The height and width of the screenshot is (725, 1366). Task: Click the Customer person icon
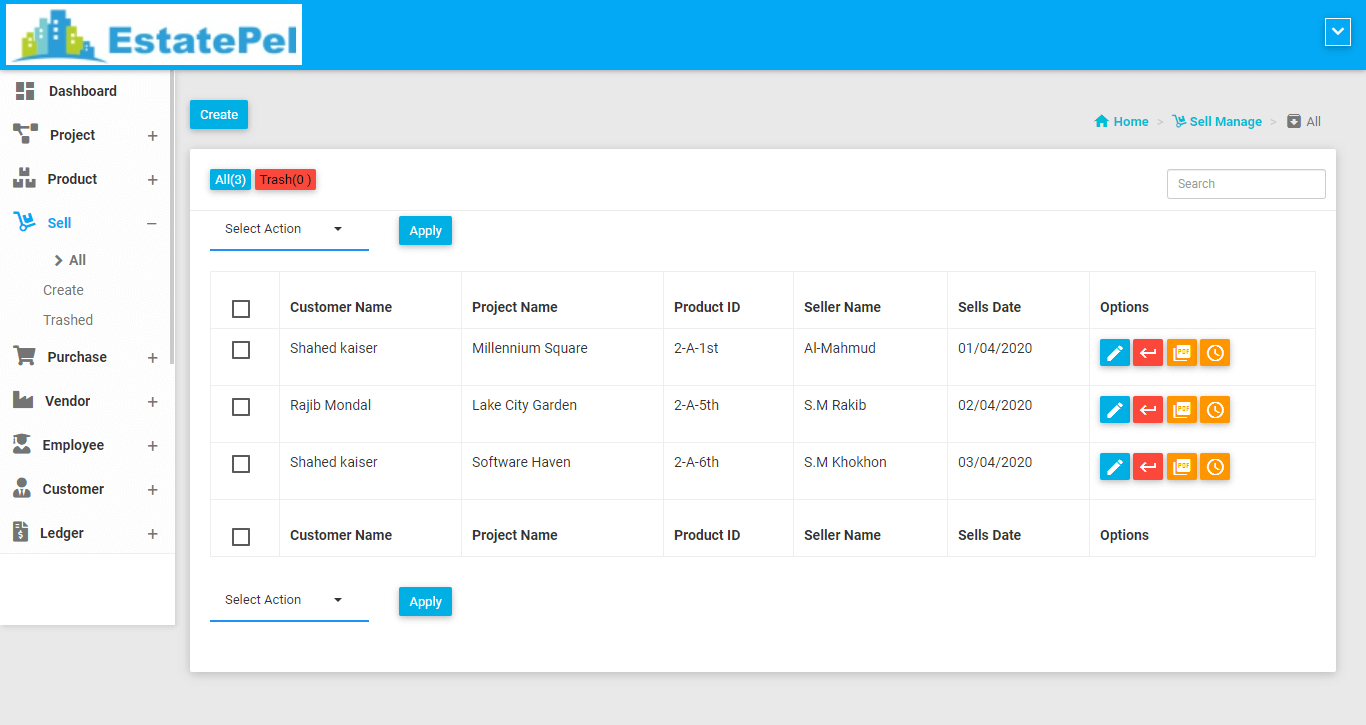[x=22, y=488]
